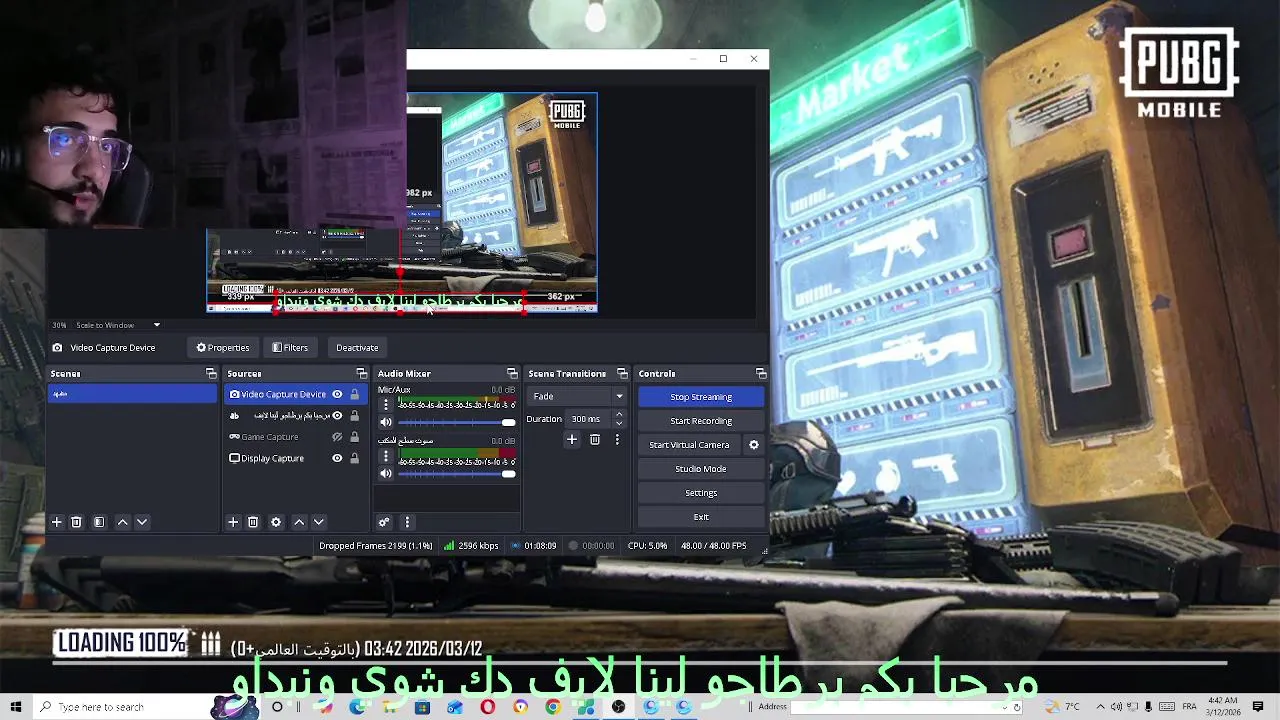Viewport: 1280px width, 720px height.
Task: Select the scene in the Scenes list
Action: click(x=132, y=394)
